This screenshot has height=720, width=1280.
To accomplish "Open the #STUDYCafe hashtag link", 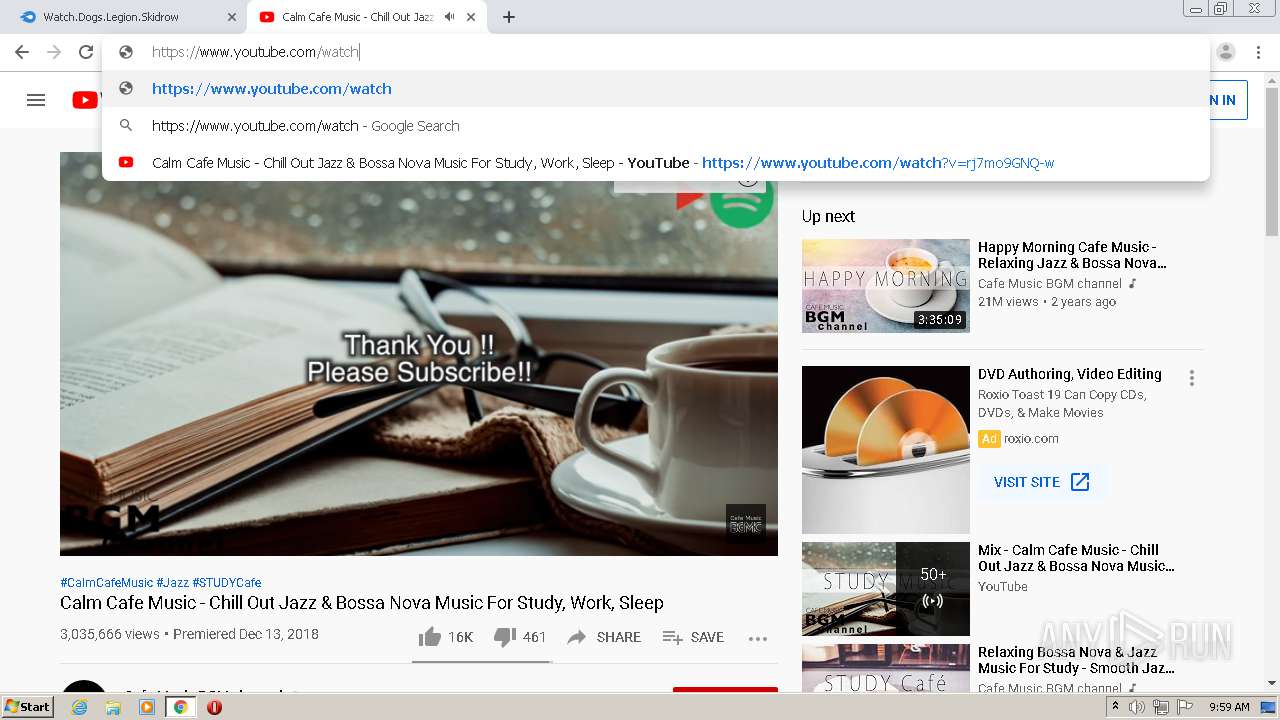I will (227, 583).
